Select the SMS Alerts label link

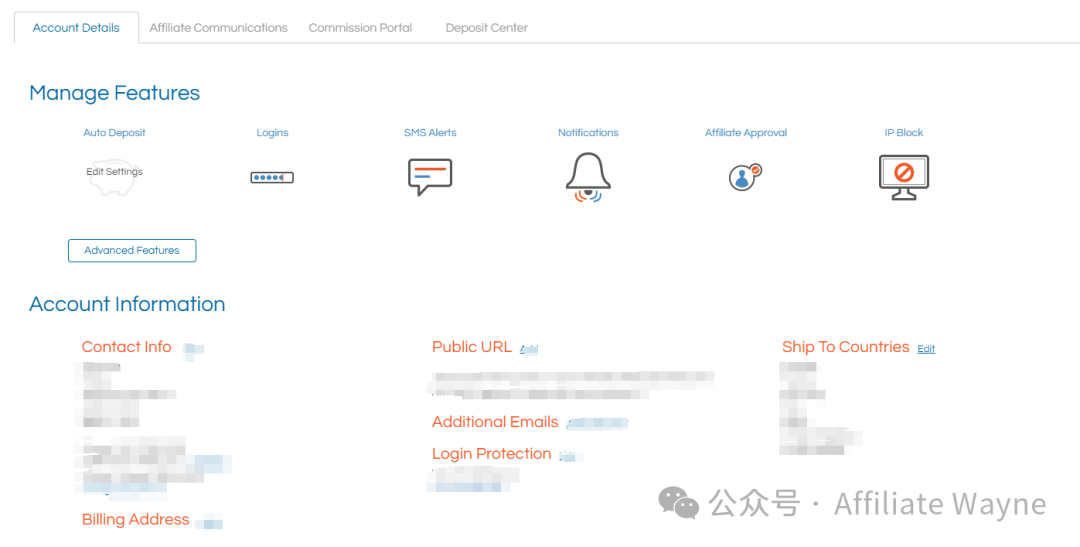tap(430, 132)
